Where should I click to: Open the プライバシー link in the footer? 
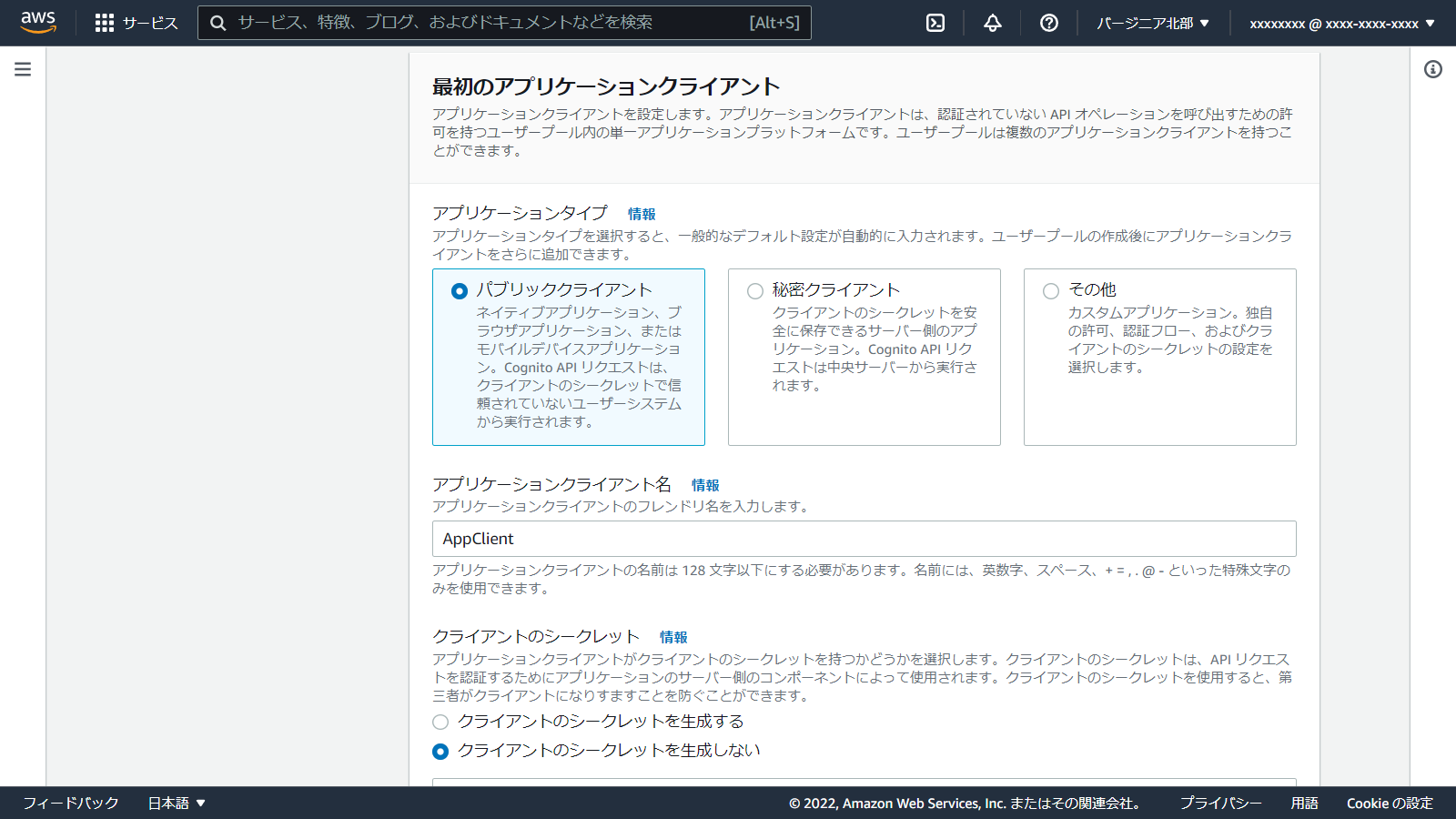click(1222, 803)
